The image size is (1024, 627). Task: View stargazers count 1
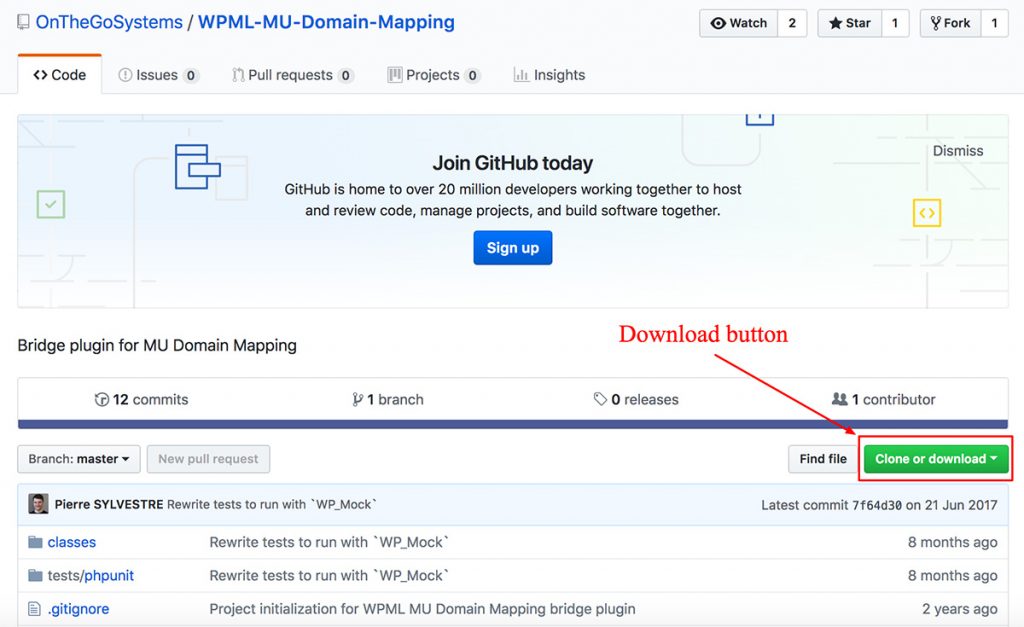pyautogui.click(x=895, y=23)
